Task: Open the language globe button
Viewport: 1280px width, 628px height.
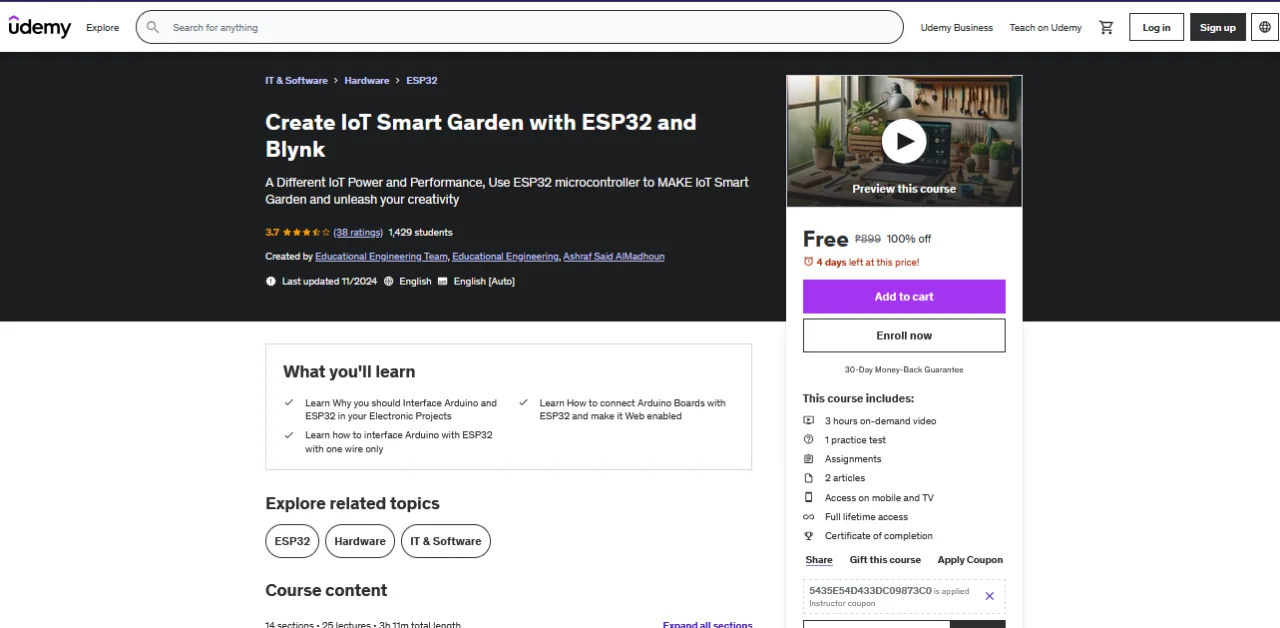Action: click(x=1265, y=27)
